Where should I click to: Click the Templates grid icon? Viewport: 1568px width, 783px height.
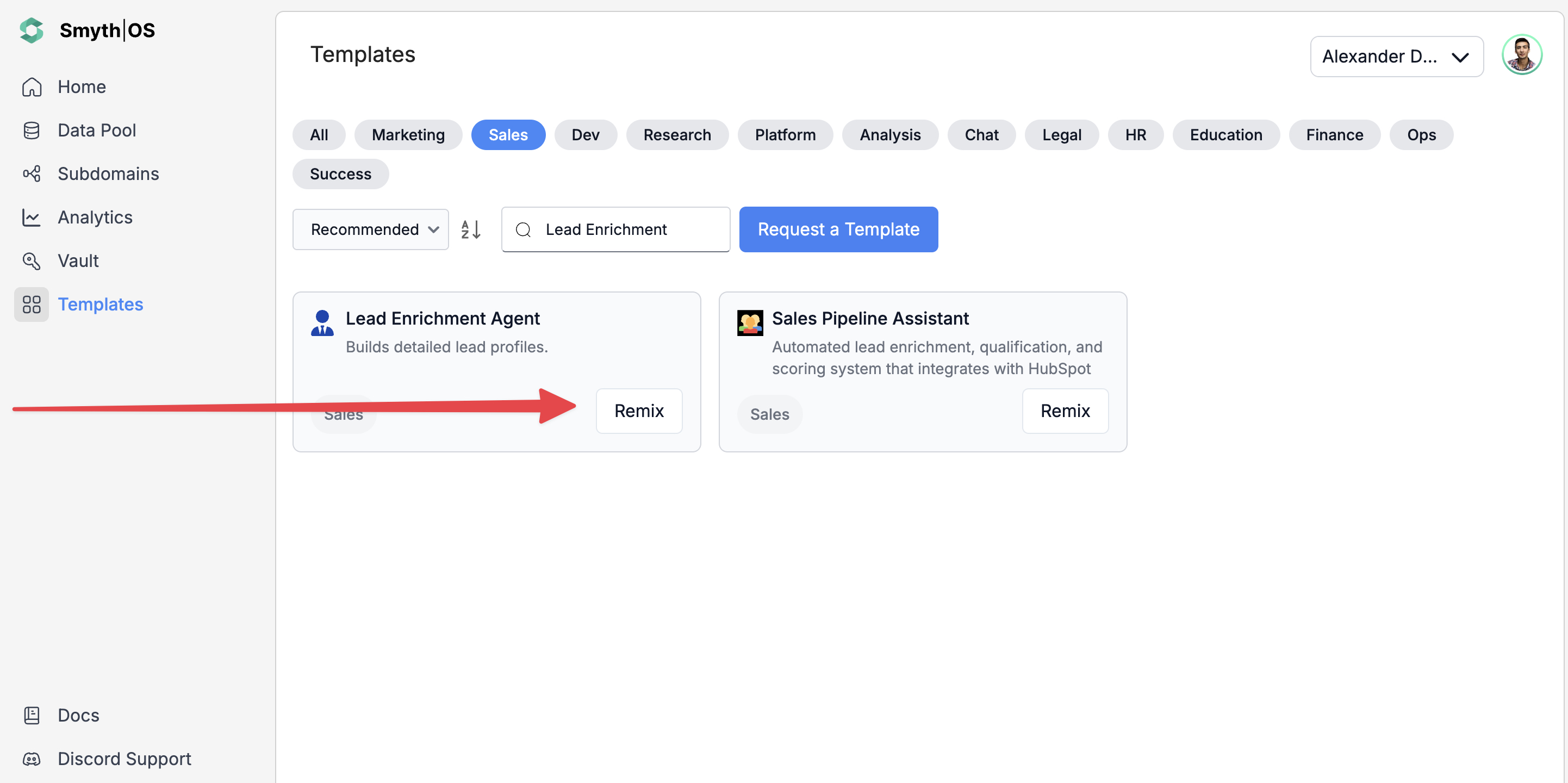[32, 304]
